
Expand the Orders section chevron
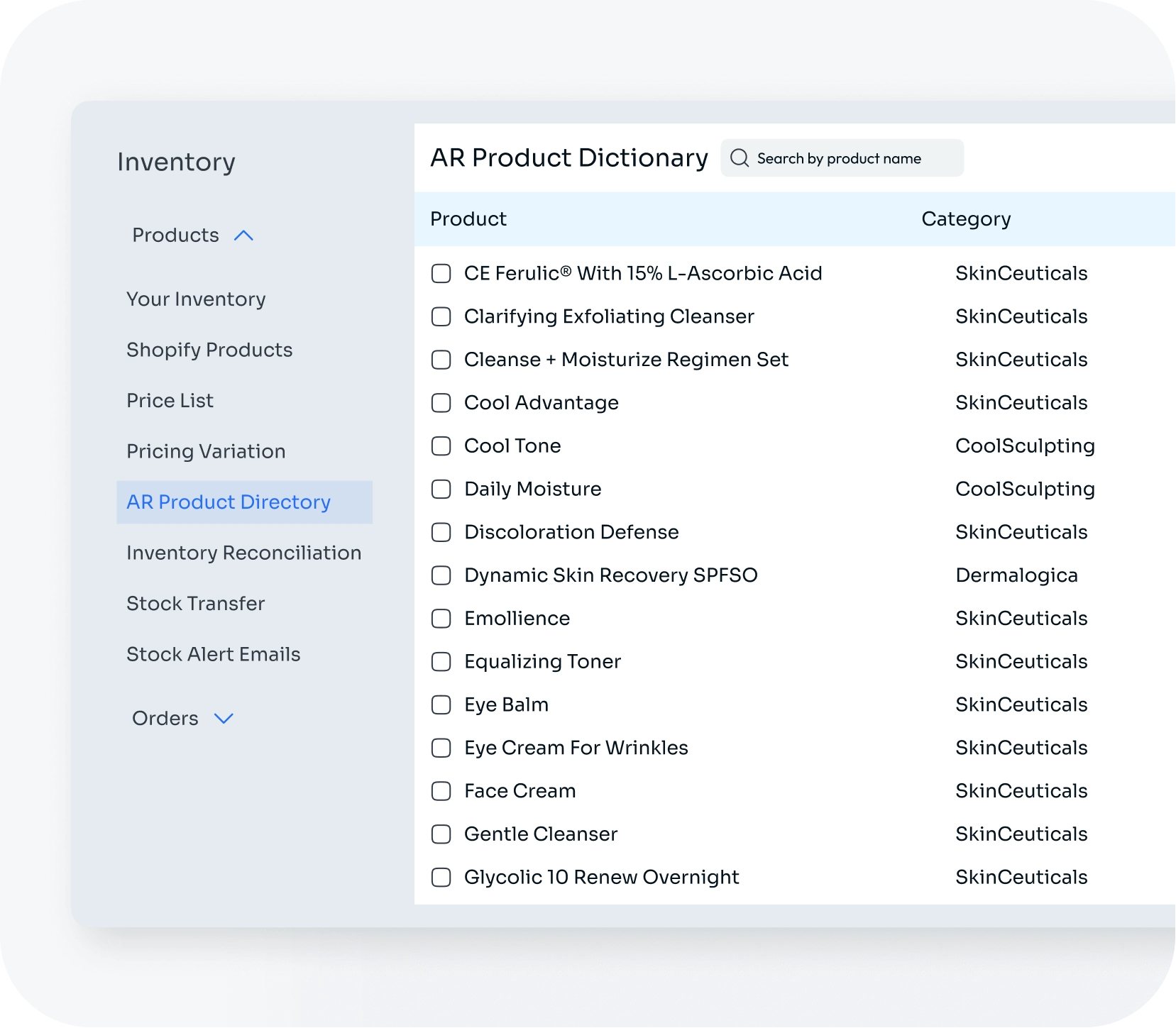click(224, 719)
